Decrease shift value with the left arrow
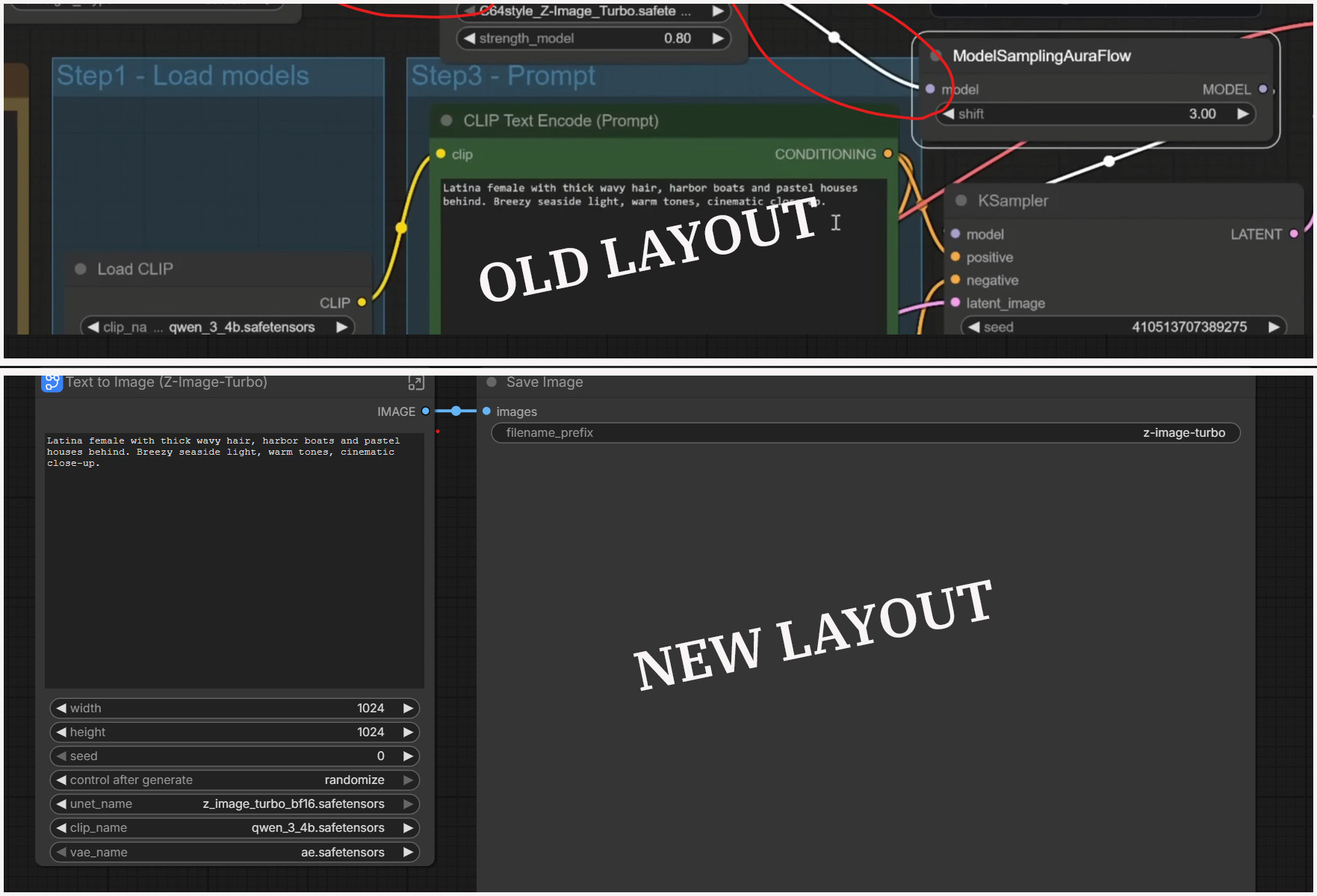1317x896 pixels. coord(949,113)
